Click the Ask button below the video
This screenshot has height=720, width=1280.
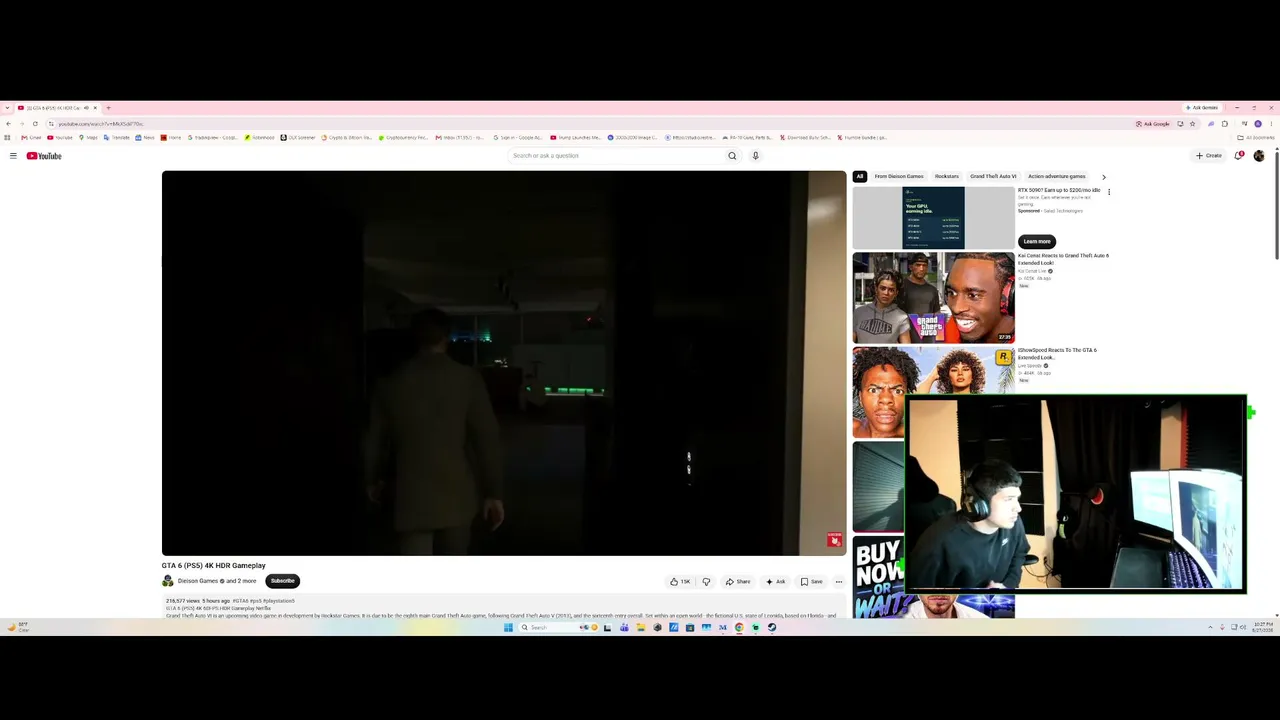[x=776, y=581]
